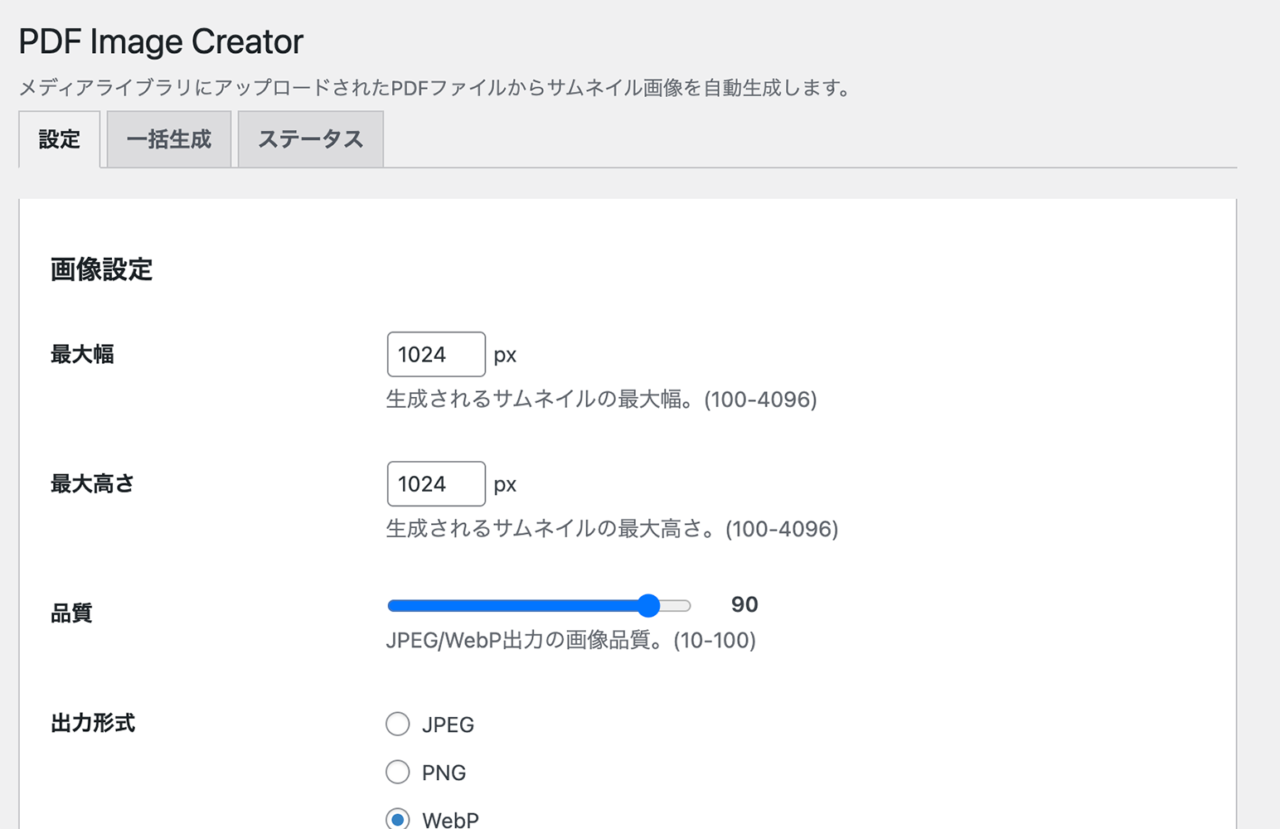Select the WebP radio button
The image size is (1280, 829).
click(397, 818)
